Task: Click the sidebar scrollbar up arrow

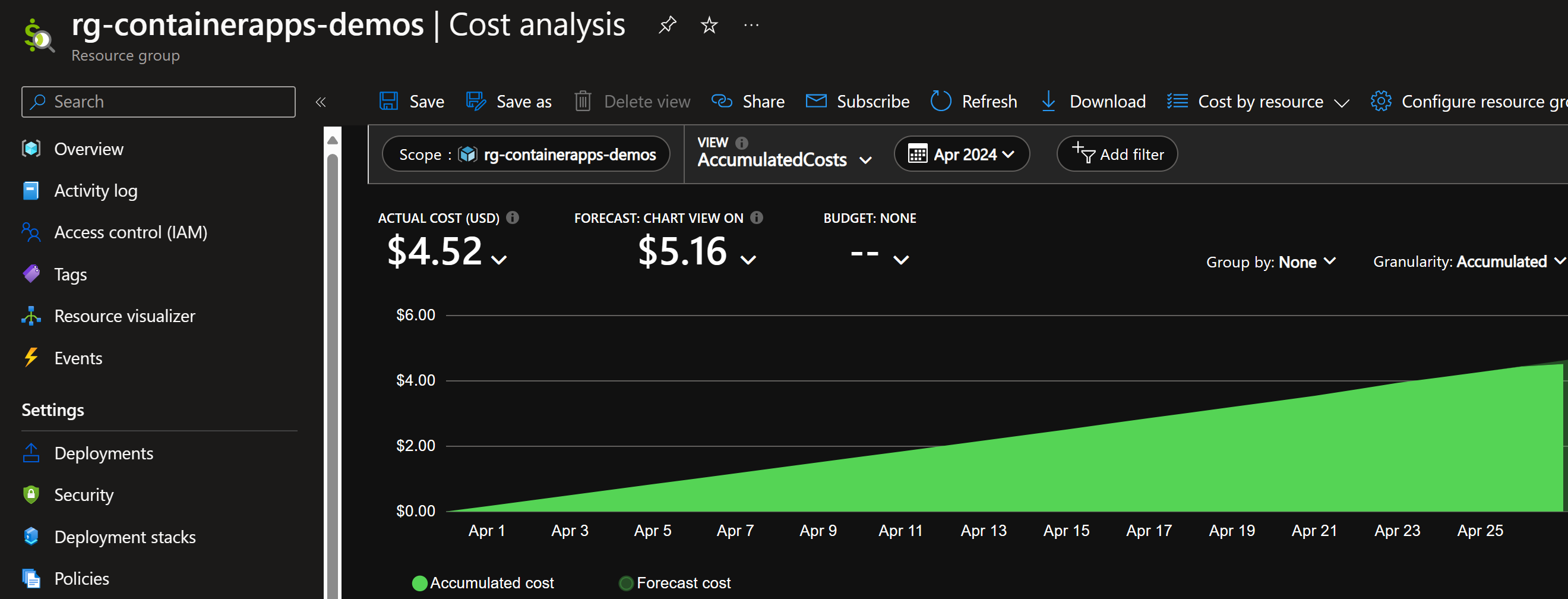Action: 333,141
